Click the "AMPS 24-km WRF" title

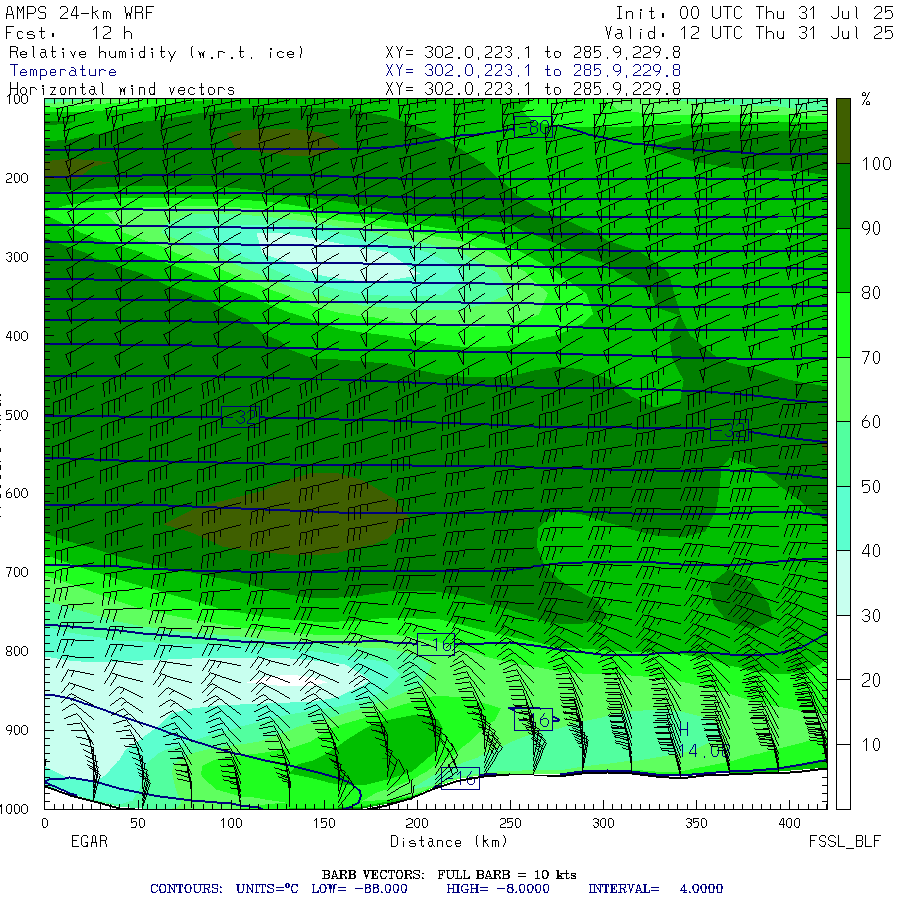click(79, 13)
